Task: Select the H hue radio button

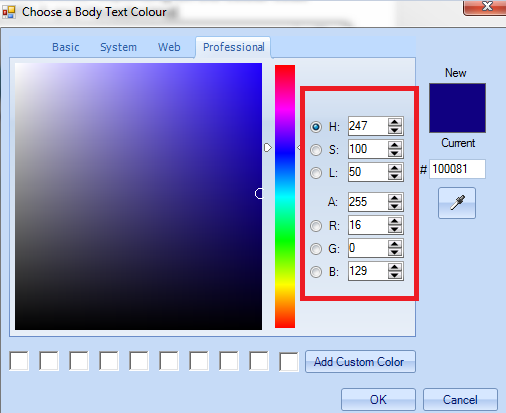Action: point(316,127)
